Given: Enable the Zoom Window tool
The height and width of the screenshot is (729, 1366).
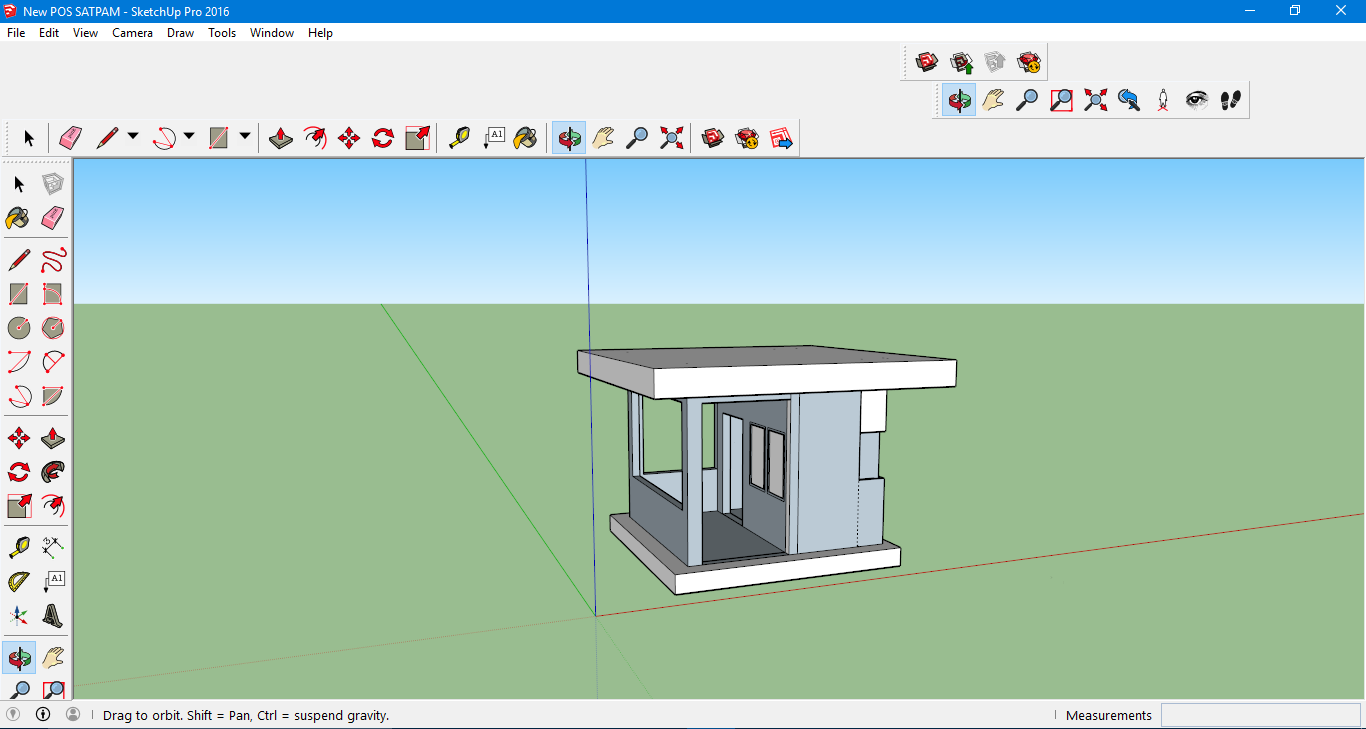Looking at the screenshot, I should (1060, 99).
